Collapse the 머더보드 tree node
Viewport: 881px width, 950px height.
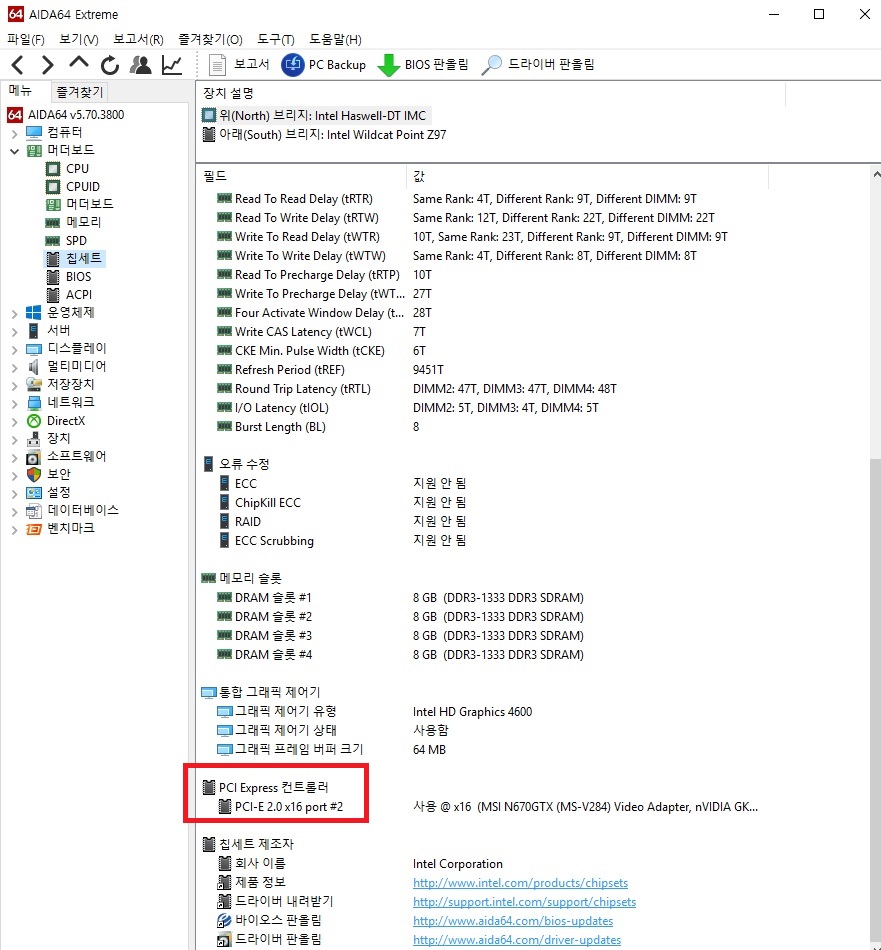14,151
